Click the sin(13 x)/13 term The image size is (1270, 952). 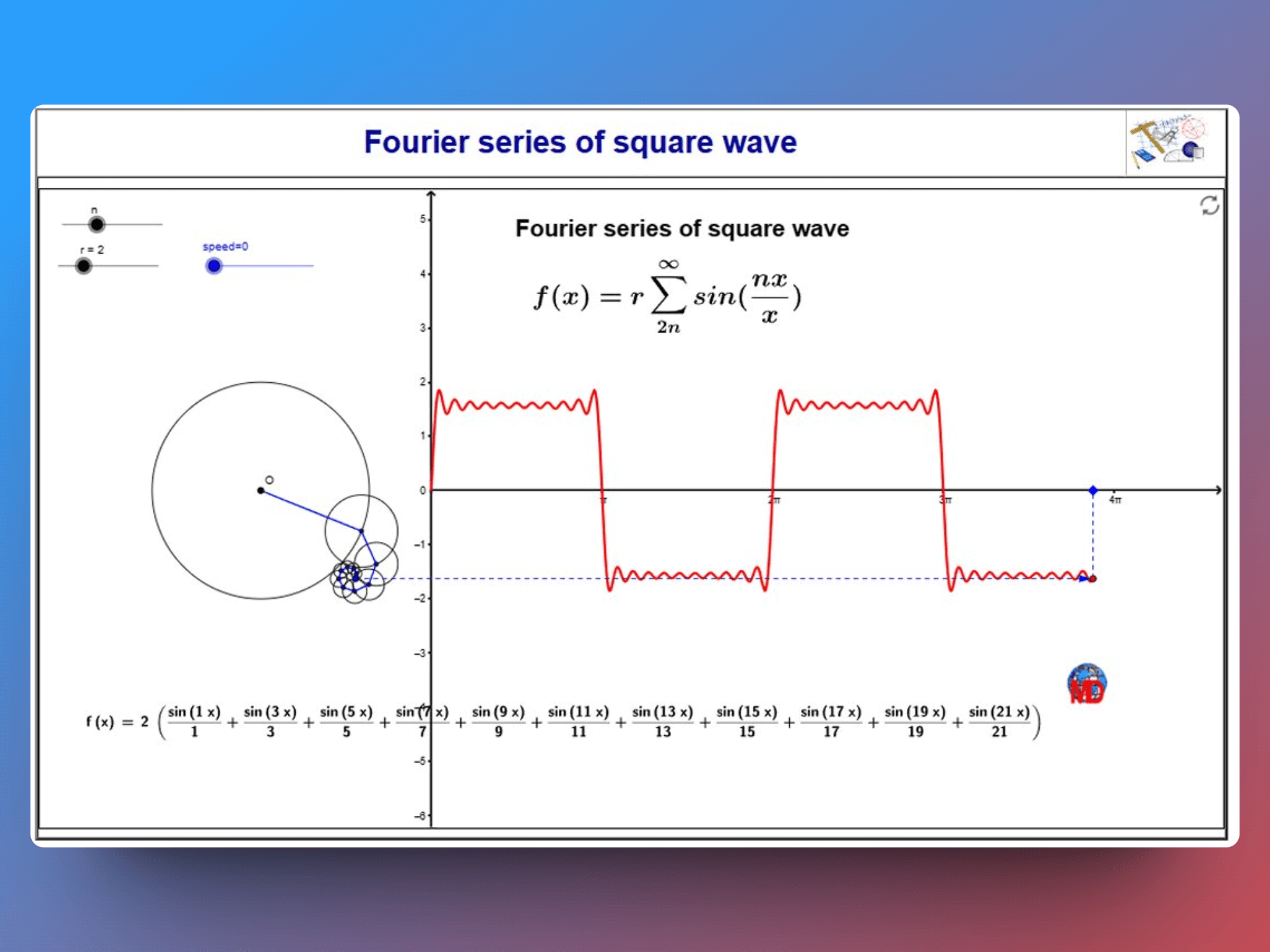662,721
